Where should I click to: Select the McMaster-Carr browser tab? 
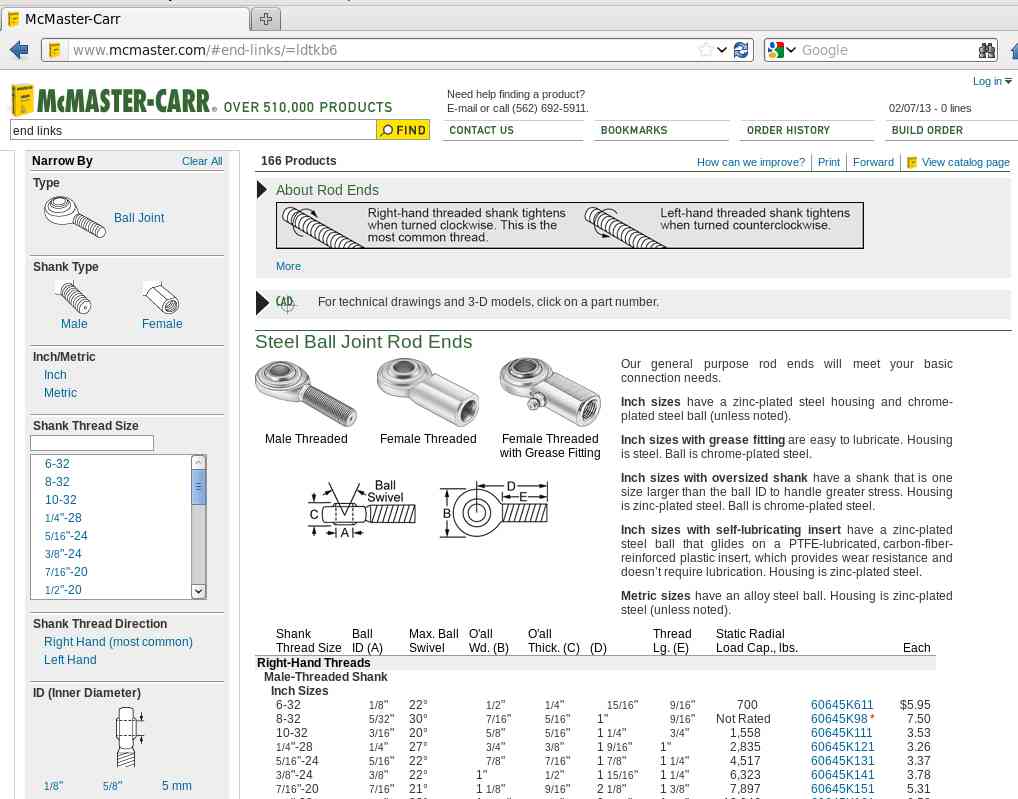(125, 19)
